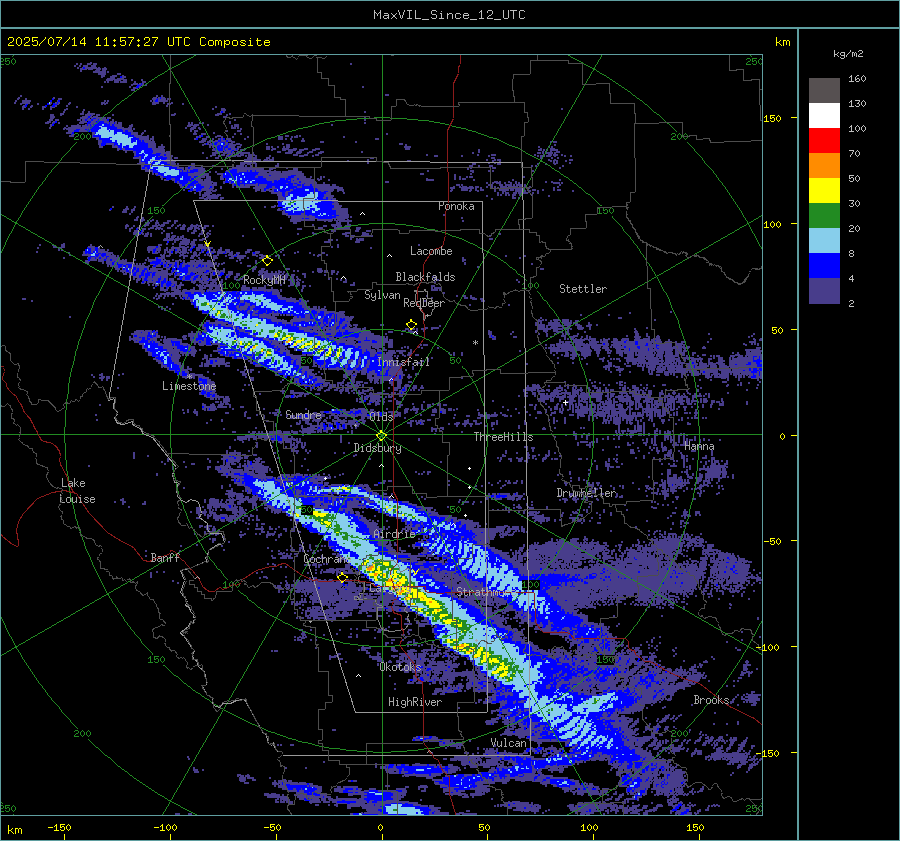Click the Blackfalds town label
Image resolution: width=900 pixels, height=841 pixels.
click(425, 277)
